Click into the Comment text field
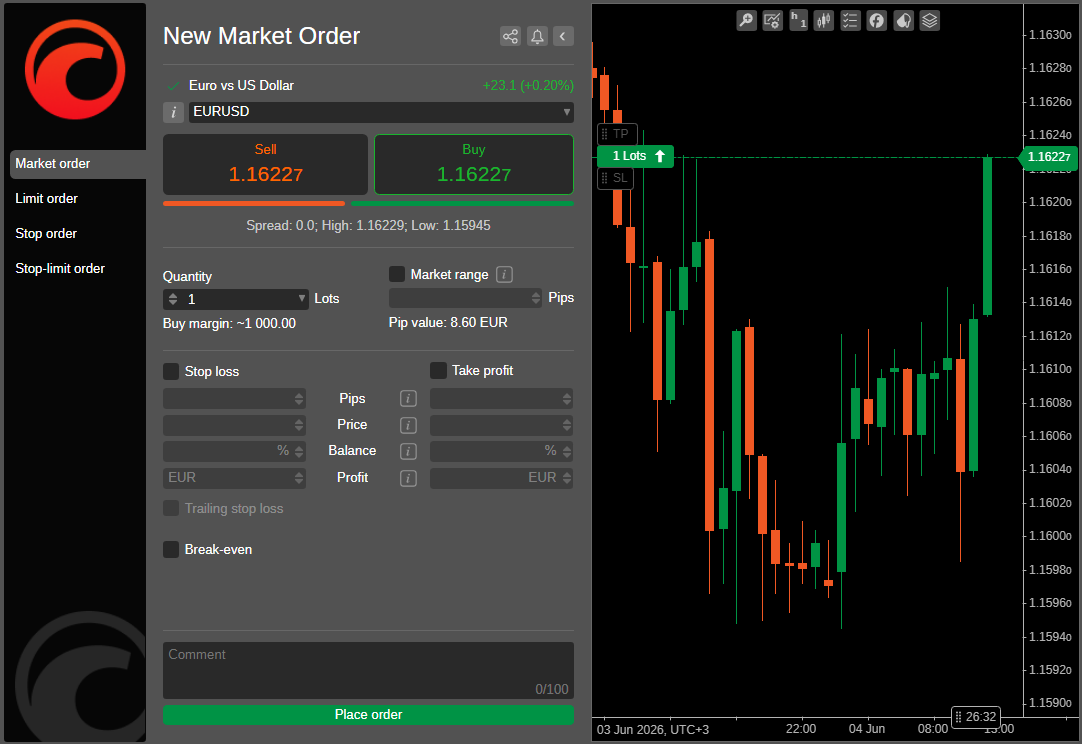1082x744 pixels. tap(368, 670)
